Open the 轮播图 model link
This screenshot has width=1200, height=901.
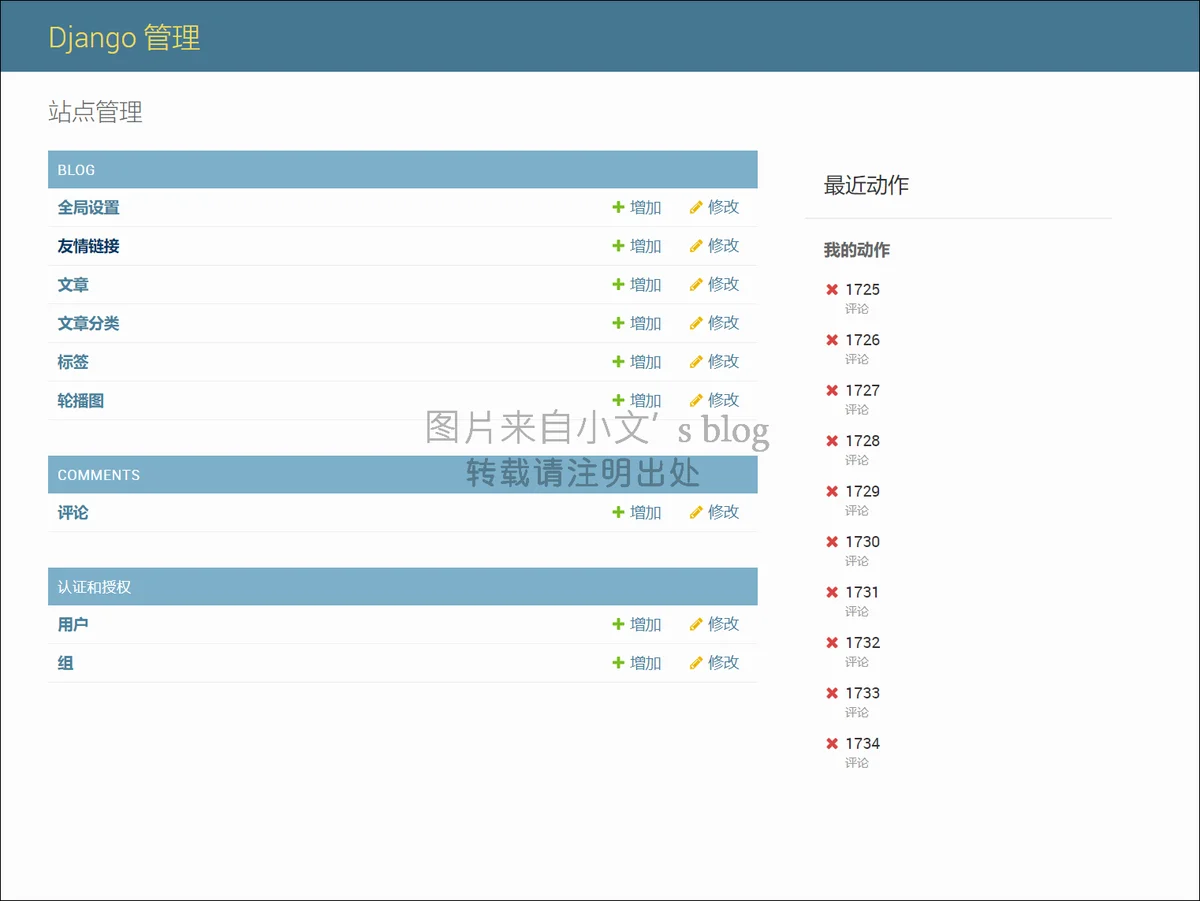[x=80, y=400]
